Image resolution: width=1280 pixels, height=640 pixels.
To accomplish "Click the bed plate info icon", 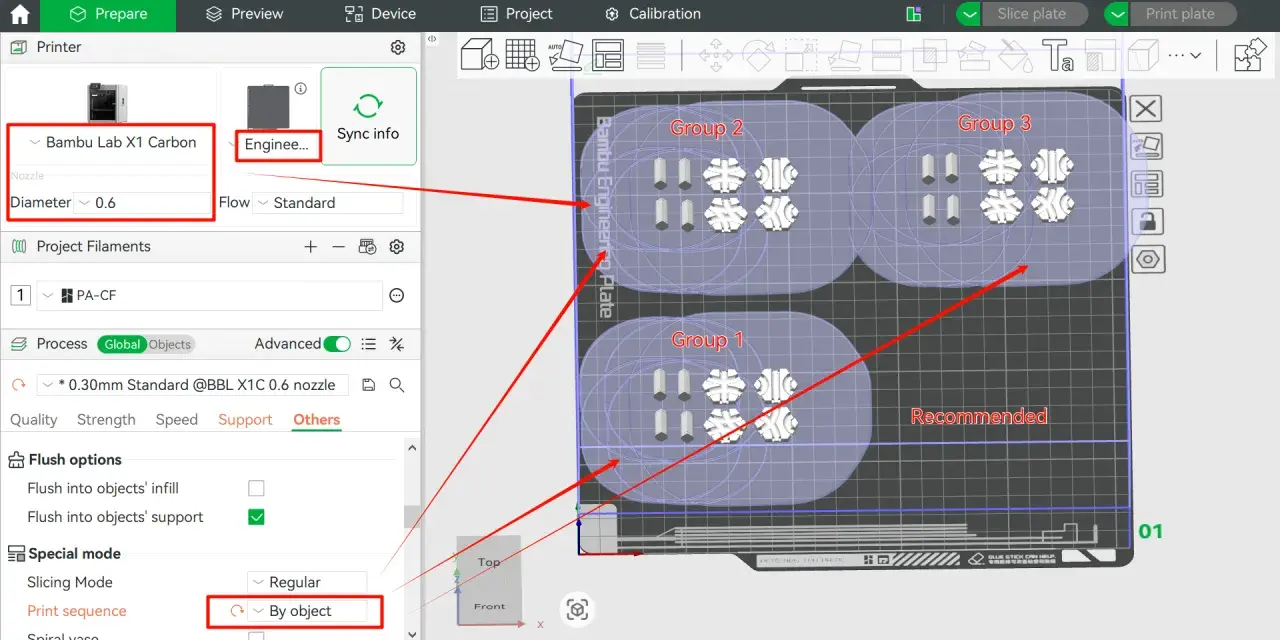I will [301, 89].
